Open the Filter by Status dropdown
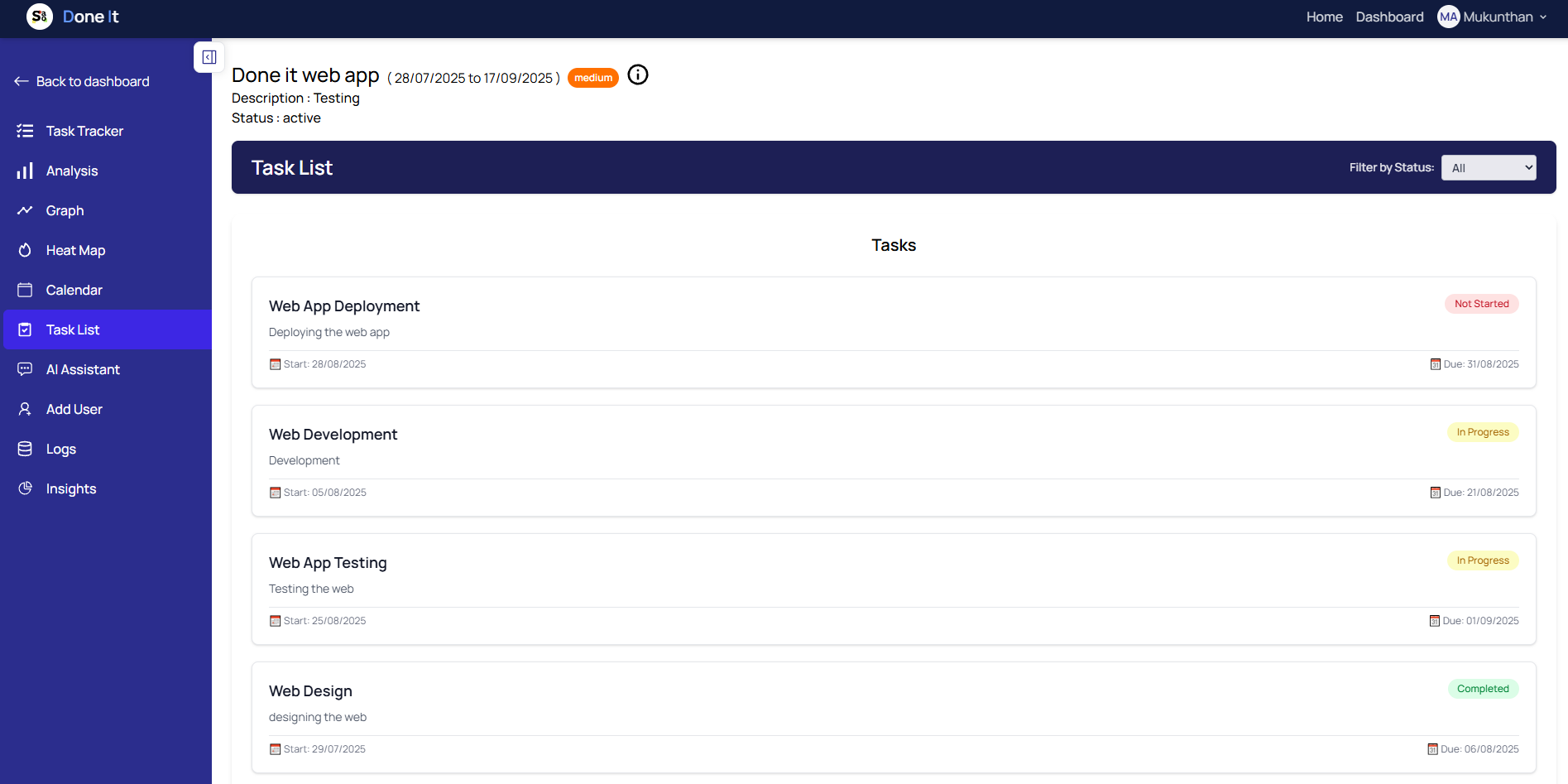 (x=1489, y=167)
